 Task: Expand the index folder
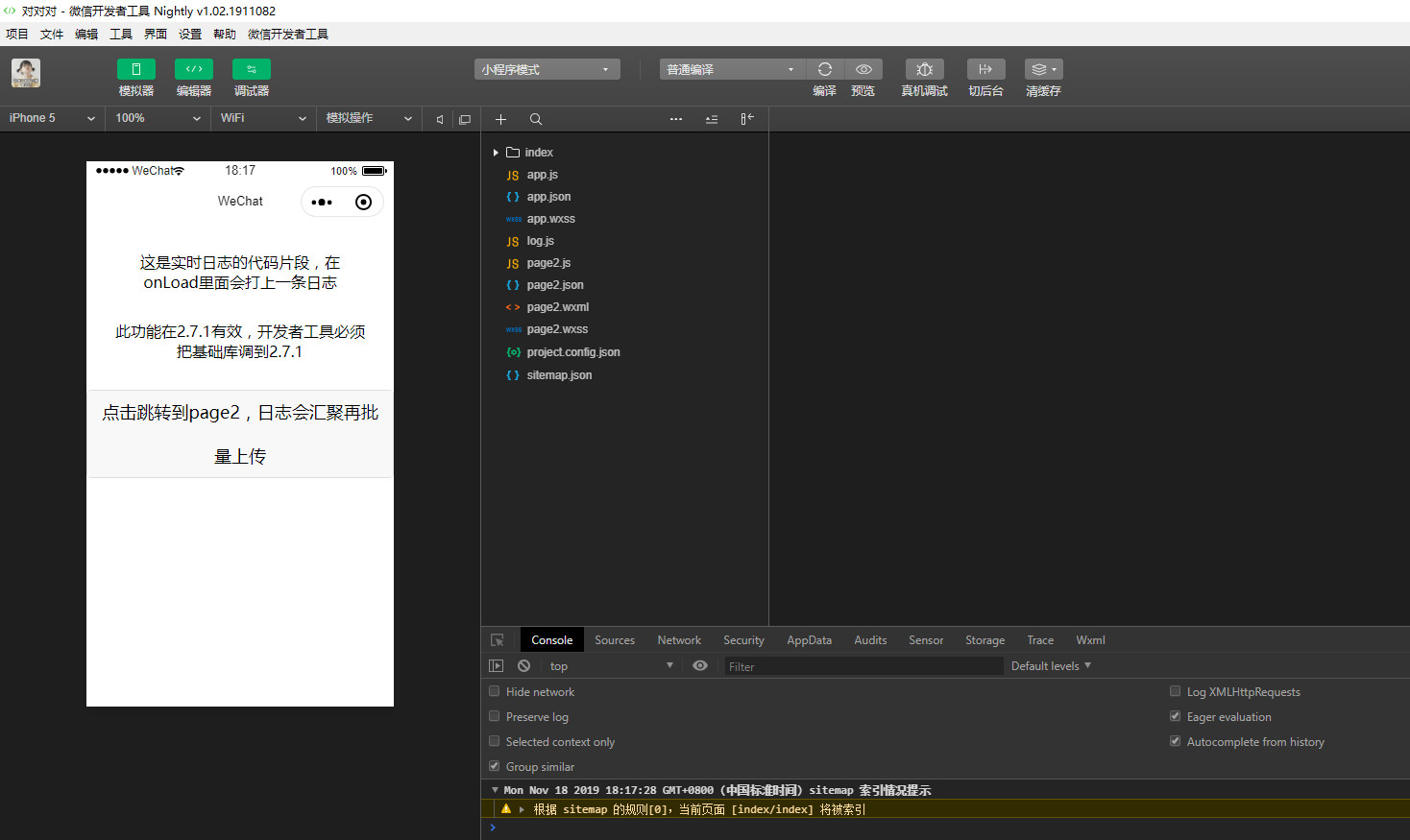(496, 153)
